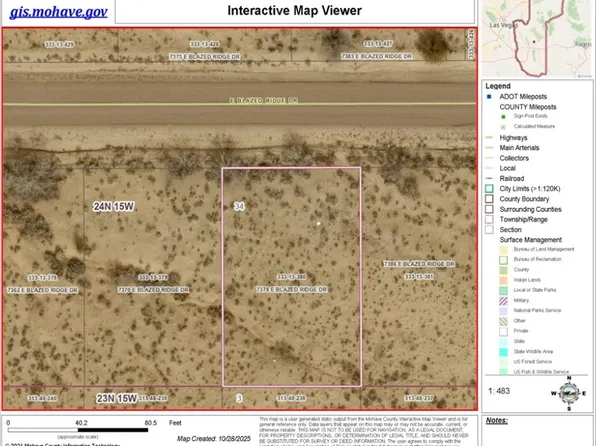Image resolution: width=596 pixels, height=446 pixels.
Task: Click the County Boundary box symbol
Action: [x=489, y=199]
